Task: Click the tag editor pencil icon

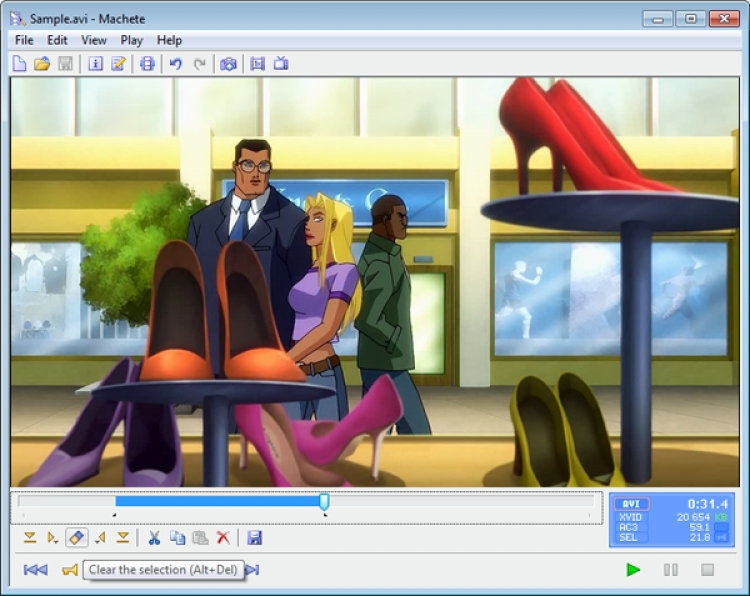Action: (119, 64)
